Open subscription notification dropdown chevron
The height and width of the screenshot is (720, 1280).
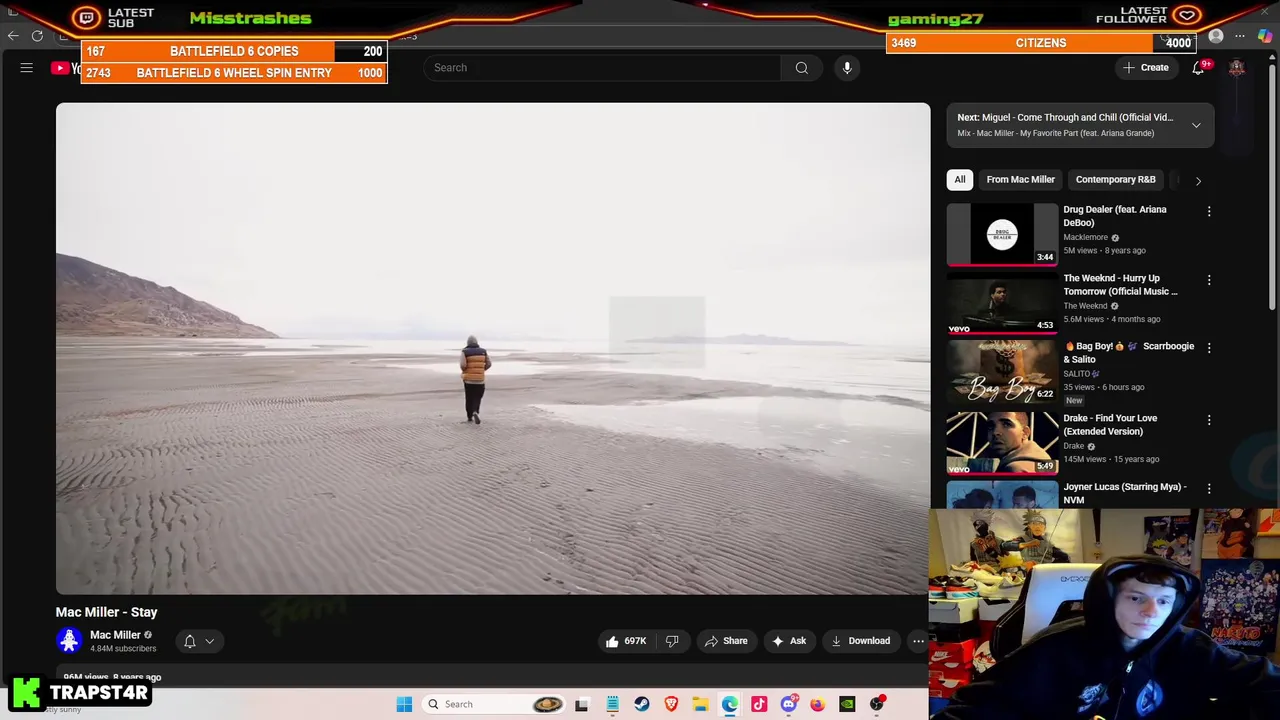pos(210,641)
